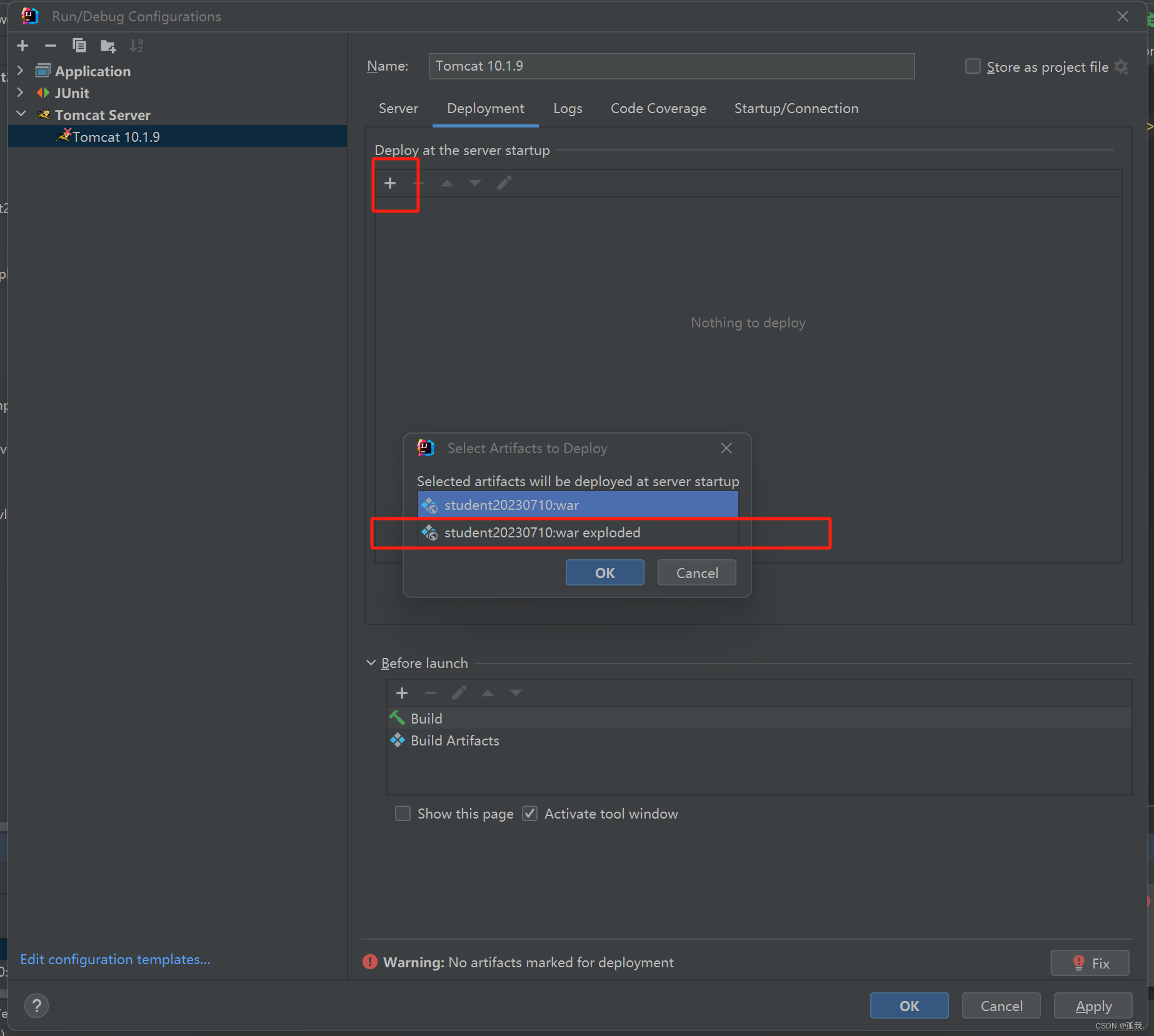1154x1036 pixels.
Task: Click Cancel in Run/Debug Configurations
Action: click(x=1001, y=1006)
